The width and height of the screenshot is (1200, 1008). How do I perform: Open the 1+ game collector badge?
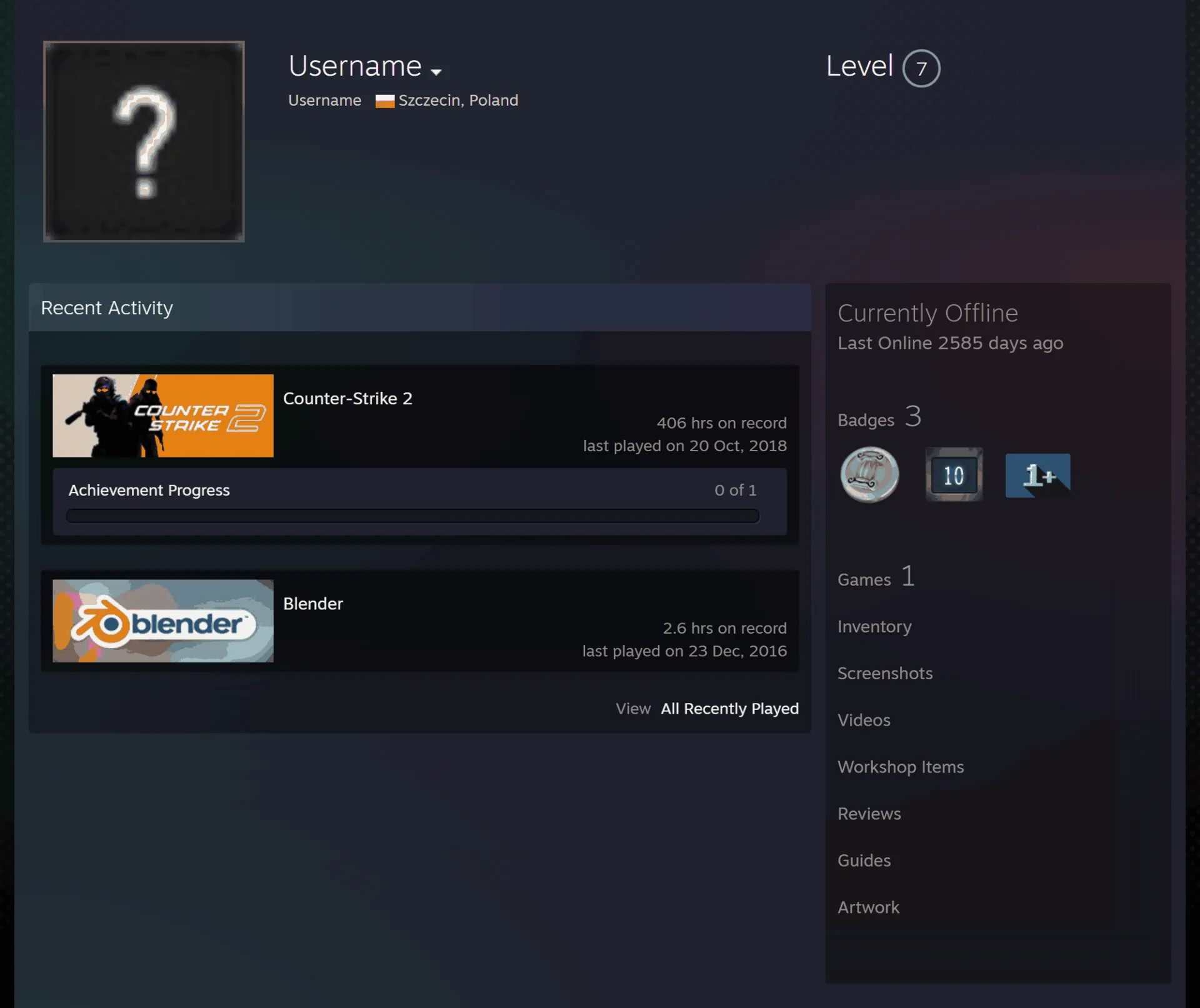1037,476
